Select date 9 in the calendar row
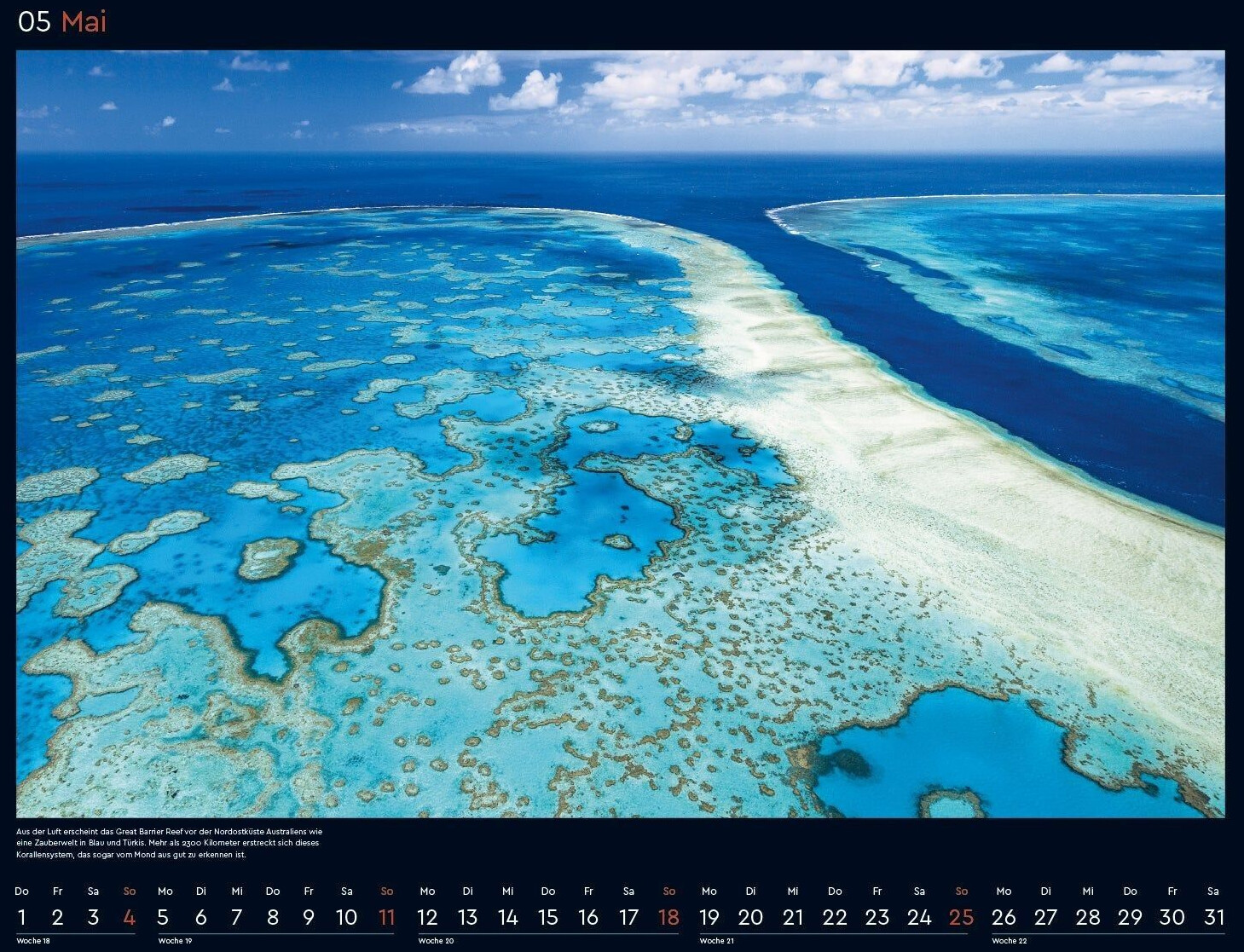Screen dimensions: 1244x952 point(309,917)
